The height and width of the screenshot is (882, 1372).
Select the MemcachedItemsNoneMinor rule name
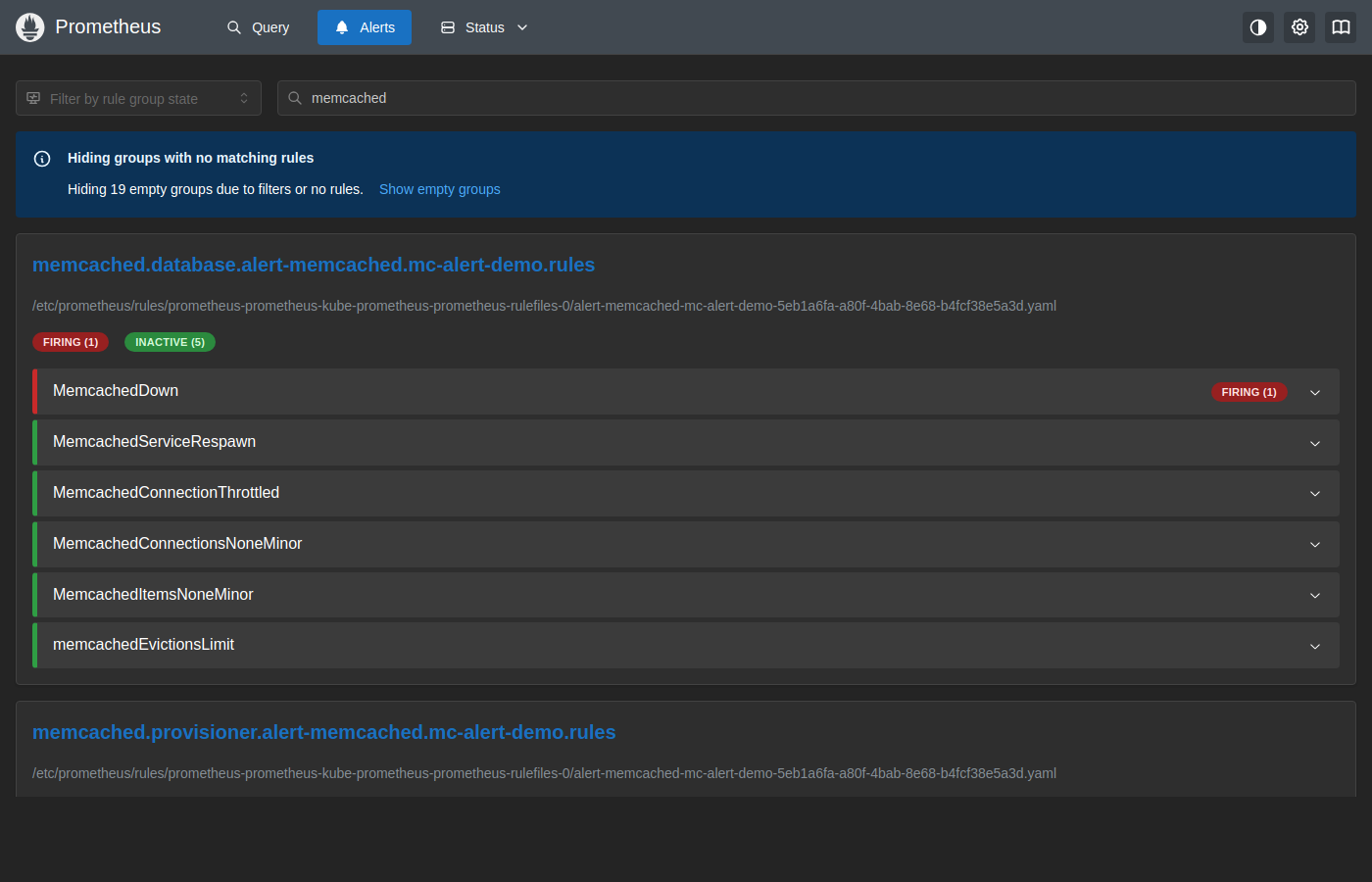153,595
